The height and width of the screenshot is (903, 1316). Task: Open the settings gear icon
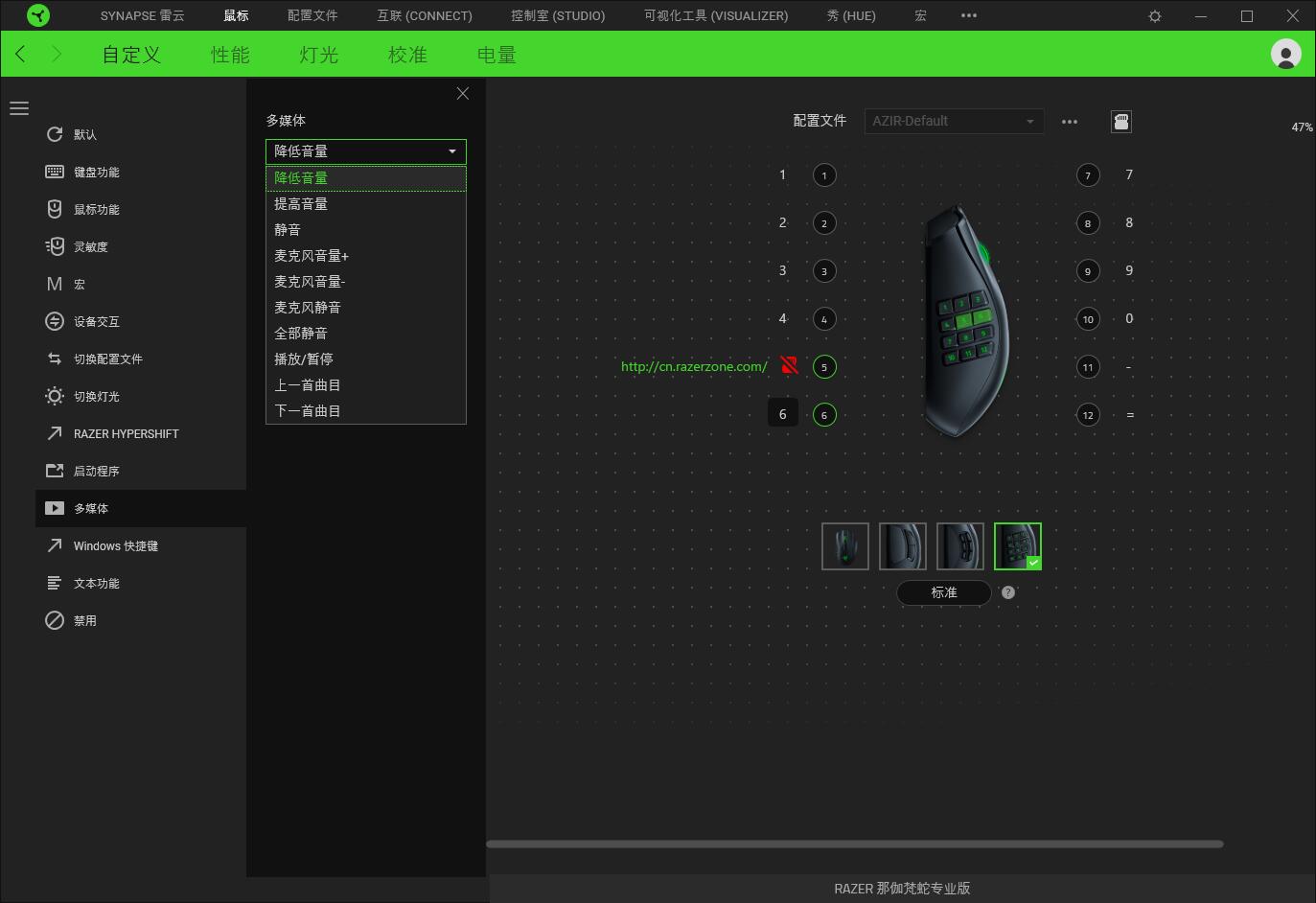click(1155, 16)
